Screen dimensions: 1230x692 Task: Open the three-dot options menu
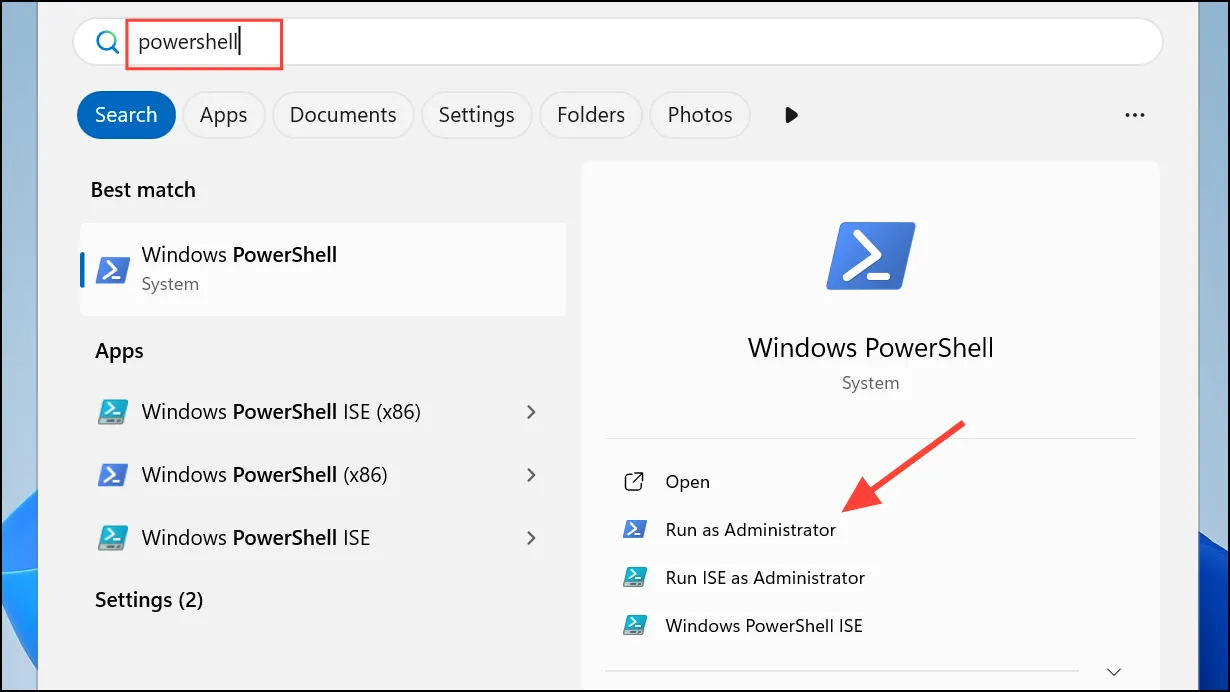click(1135, 115)
